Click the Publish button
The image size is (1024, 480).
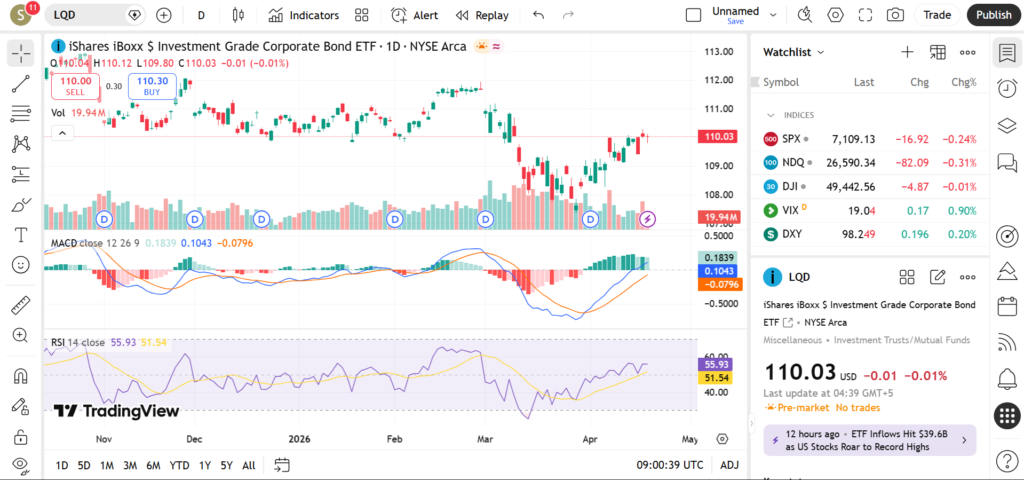point(993,15)
